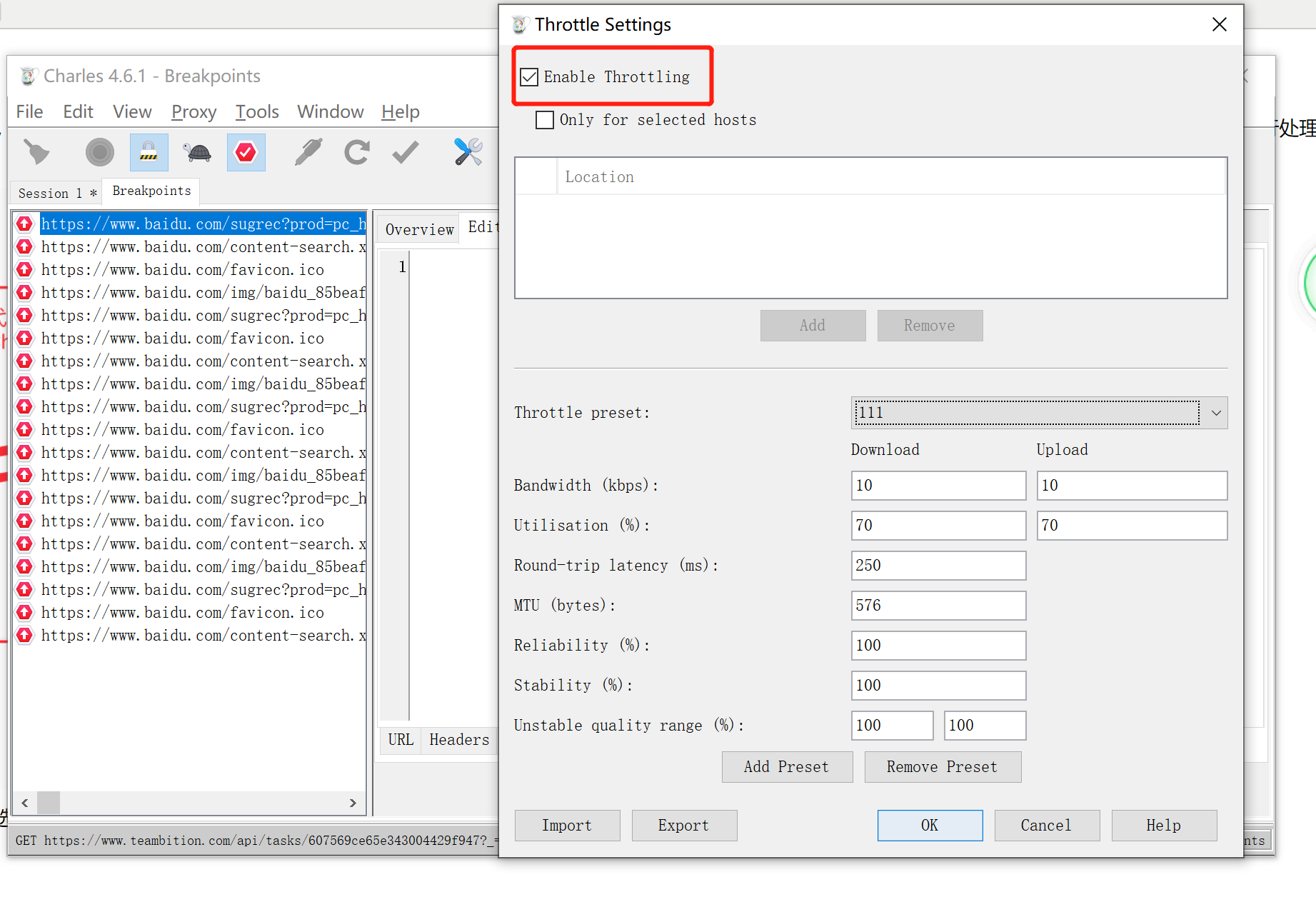Expand the Throttle preset dropdown arrow
The height and width of the screenshot is (897, 1316).
1216,413
